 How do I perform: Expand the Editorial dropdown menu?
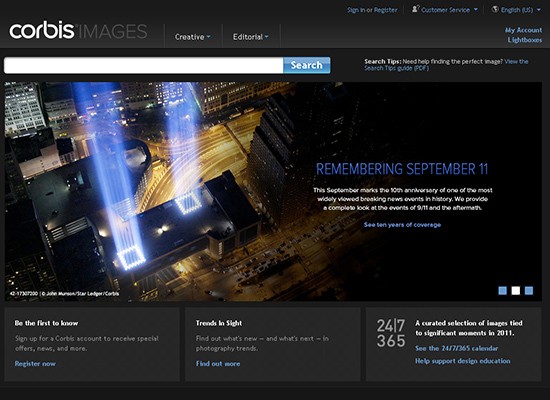pyautogui.click(x=250, y=37)
